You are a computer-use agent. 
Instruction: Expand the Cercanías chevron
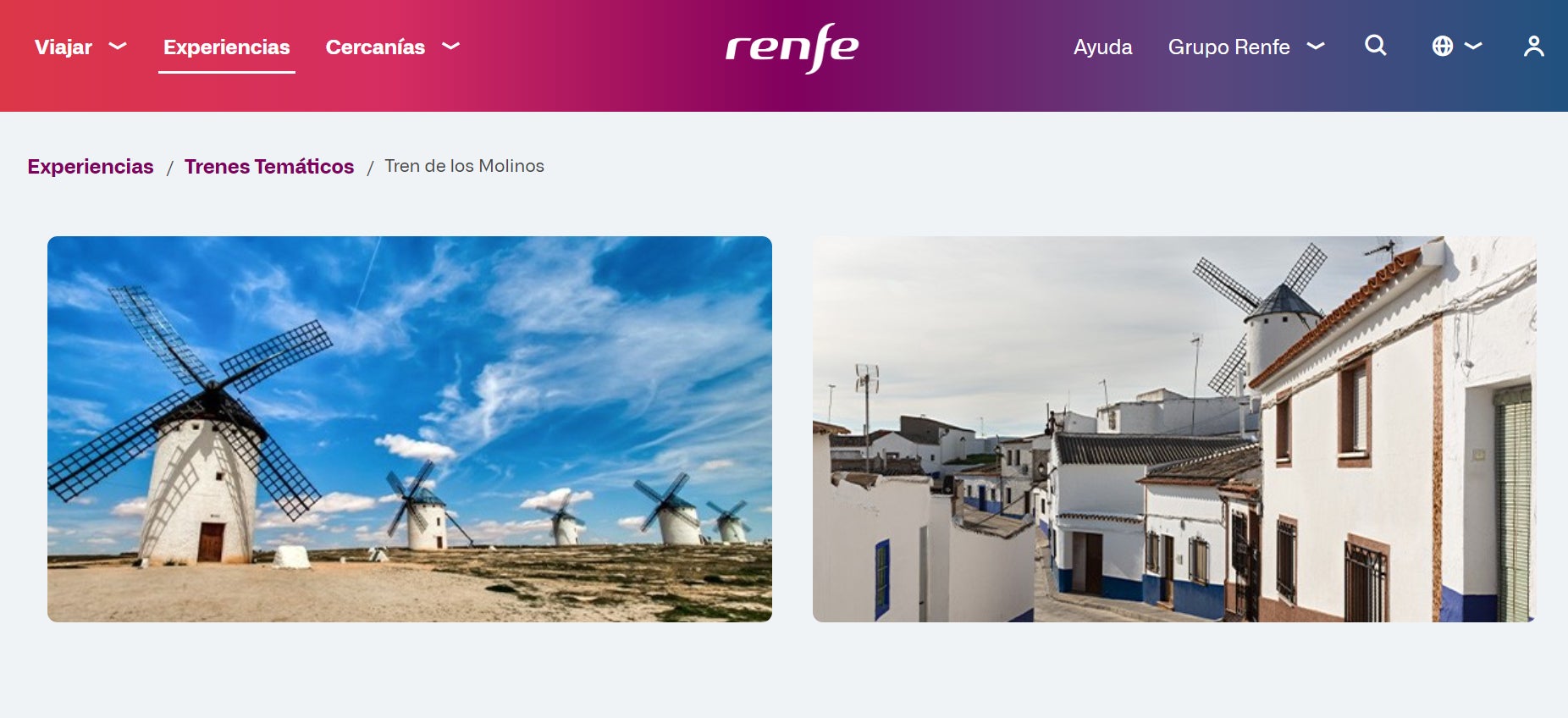[x=451, y=47]
